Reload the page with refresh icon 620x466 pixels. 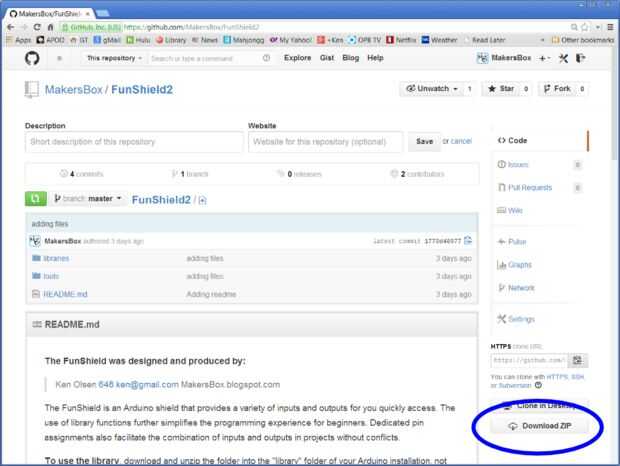(x=37, y=27)
